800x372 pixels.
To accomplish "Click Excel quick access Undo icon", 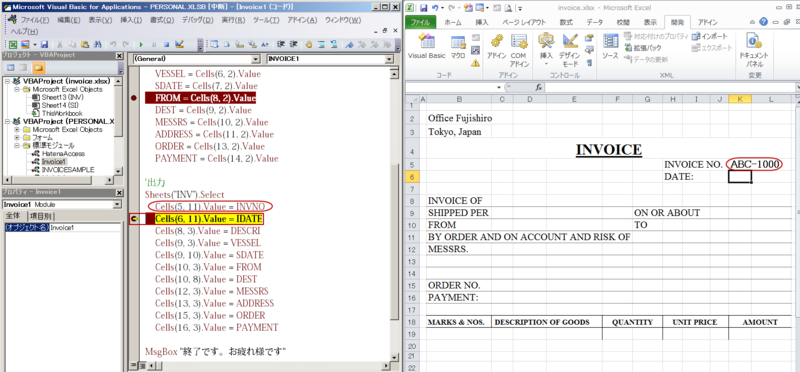I will (435, 8).
